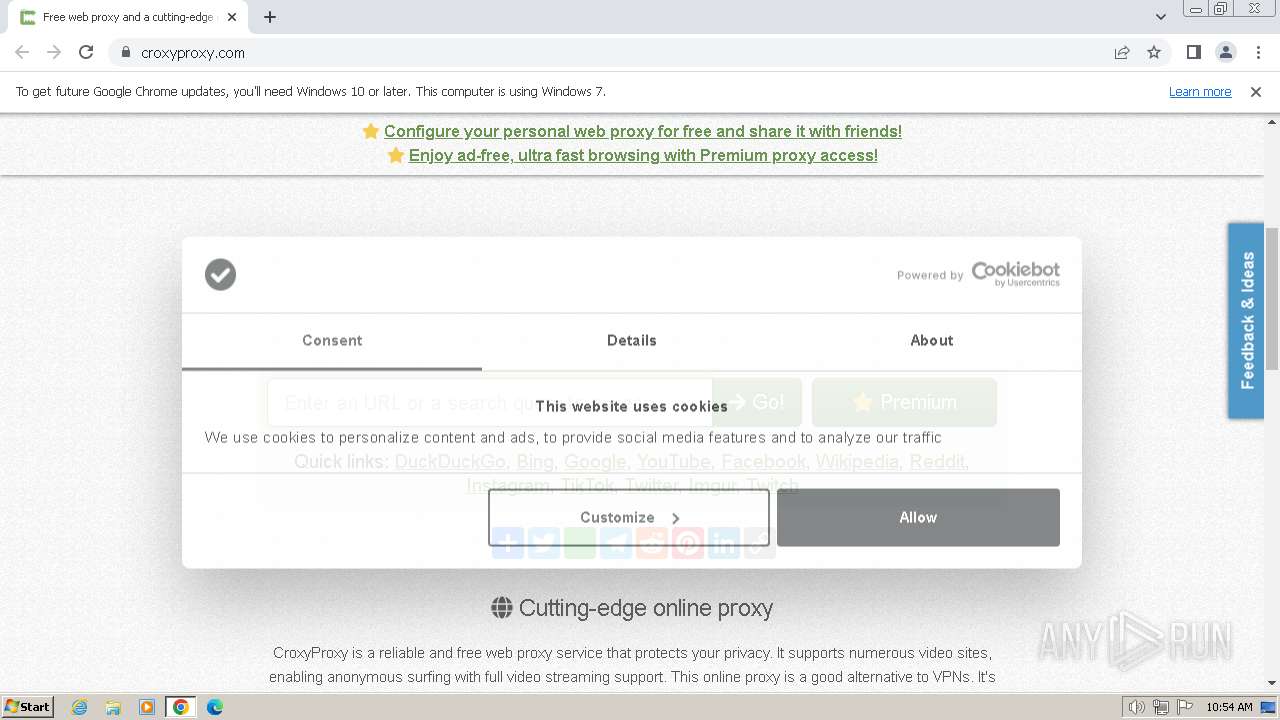Switch to the About tab
This screenshot has width=1280, height=720.
coord(932,341)
